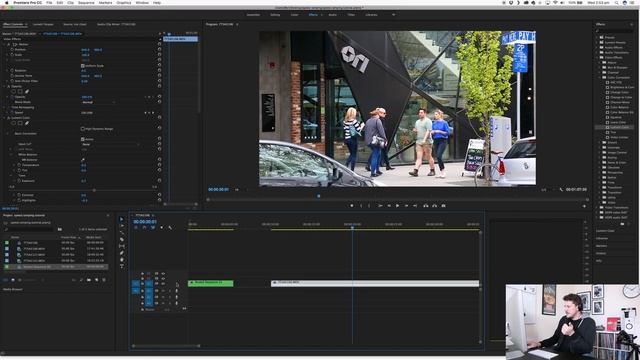Enable the High Dynamic Range checkbox
The width and height of the screenshot is (640, 360).
pos(83,129)
